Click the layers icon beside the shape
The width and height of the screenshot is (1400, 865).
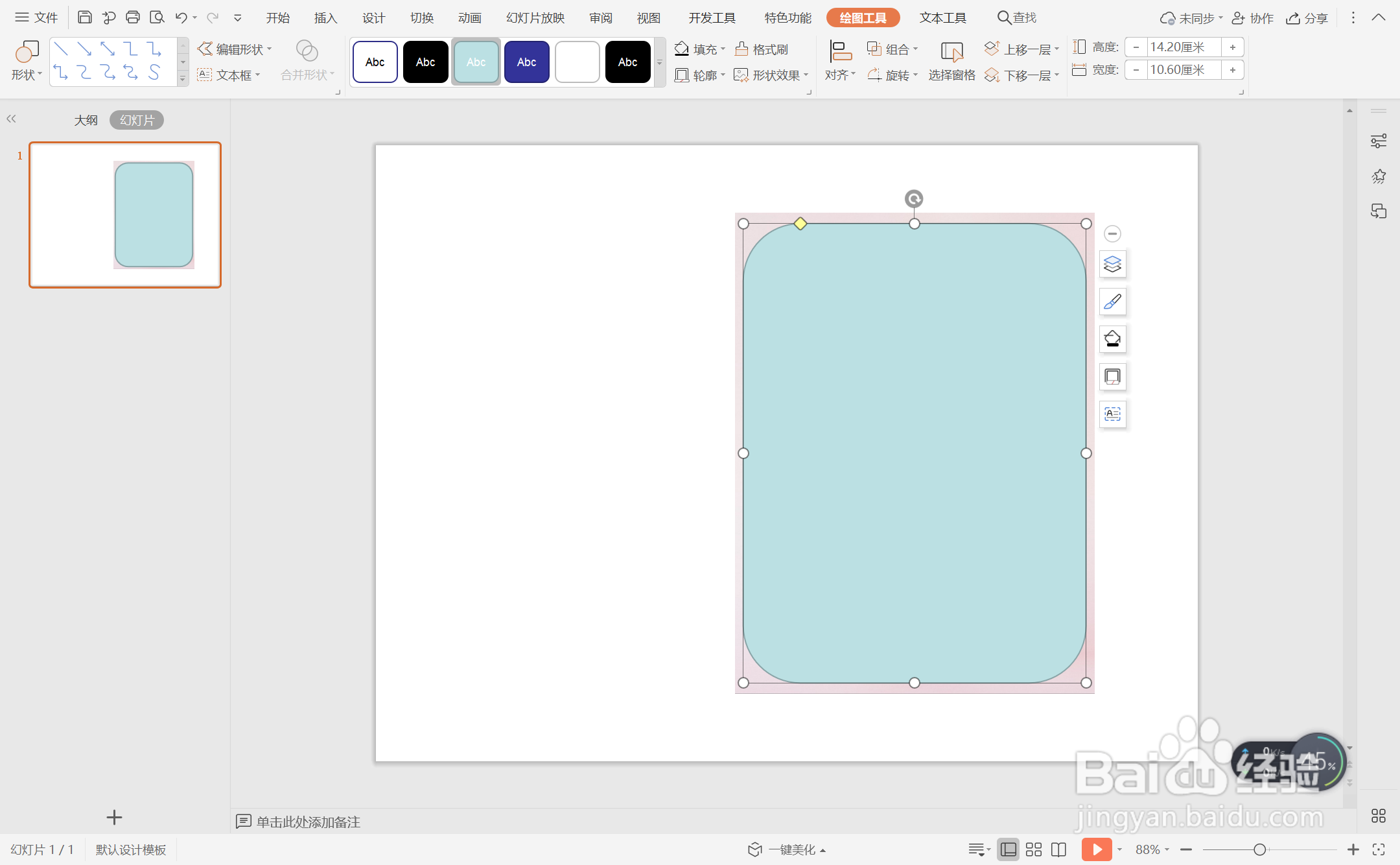pos(1112,264)
